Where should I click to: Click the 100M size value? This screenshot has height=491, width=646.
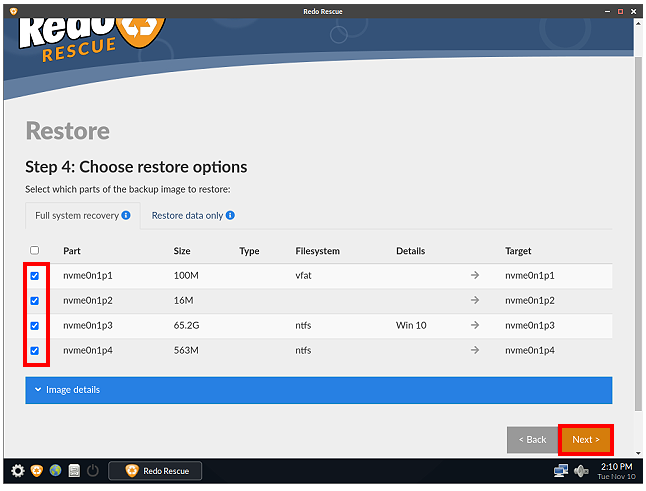[x=186, y=275]
